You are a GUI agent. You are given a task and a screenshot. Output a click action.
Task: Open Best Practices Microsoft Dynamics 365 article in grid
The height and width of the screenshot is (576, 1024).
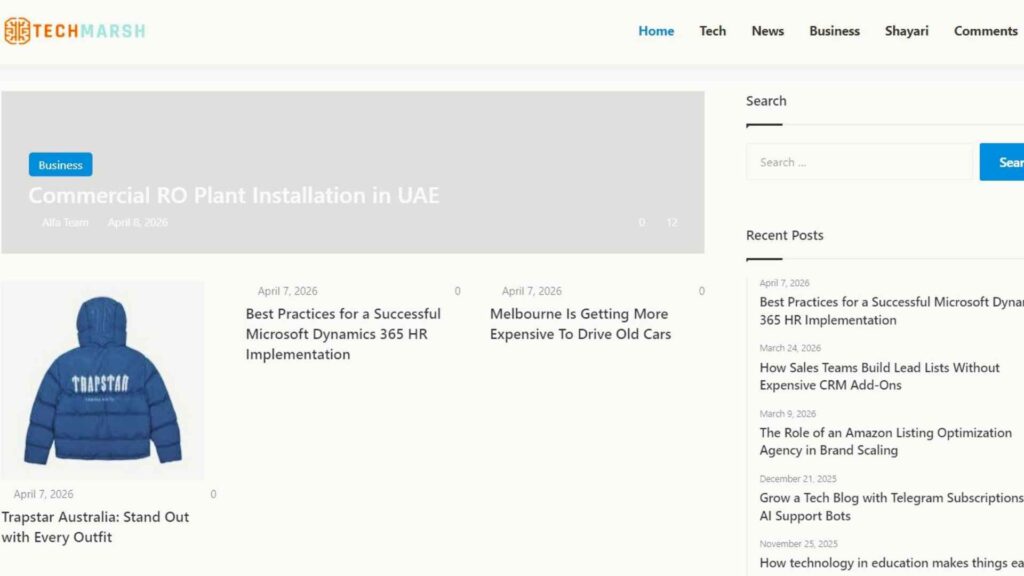pos(344,334)
